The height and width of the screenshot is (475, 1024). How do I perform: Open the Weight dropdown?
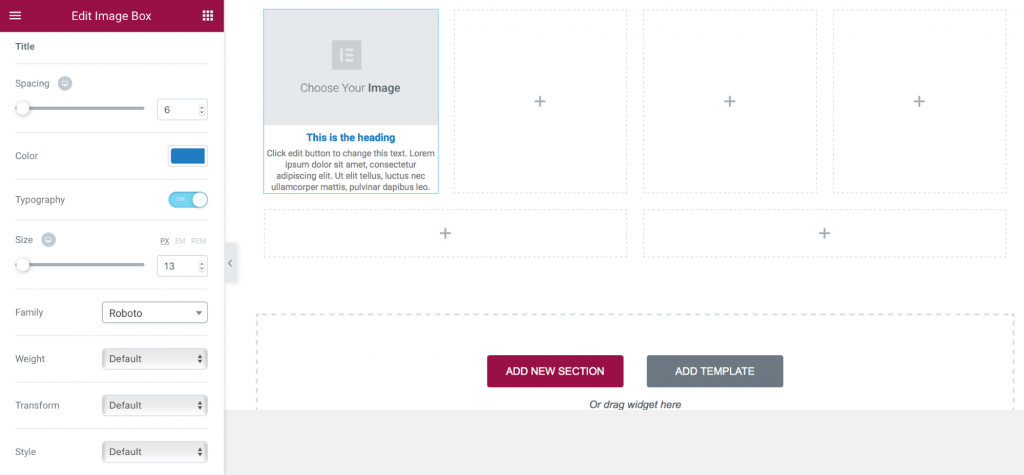pyautogui.click(x=155, y=359)
